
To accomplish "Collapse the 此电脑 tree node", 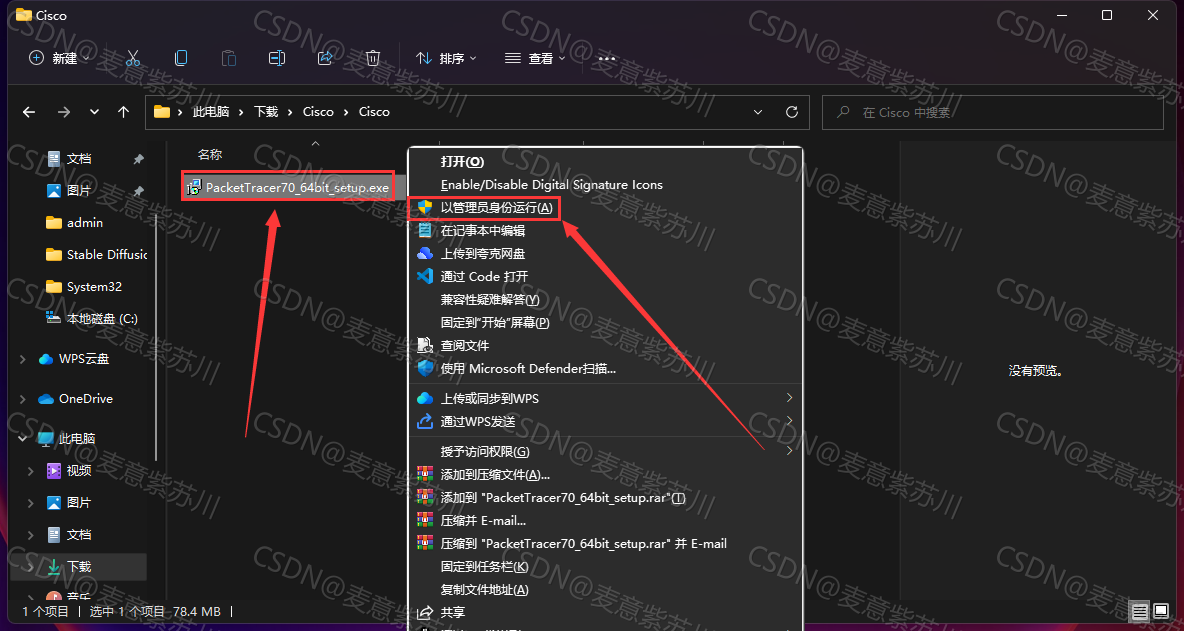I will coord(22,439).
